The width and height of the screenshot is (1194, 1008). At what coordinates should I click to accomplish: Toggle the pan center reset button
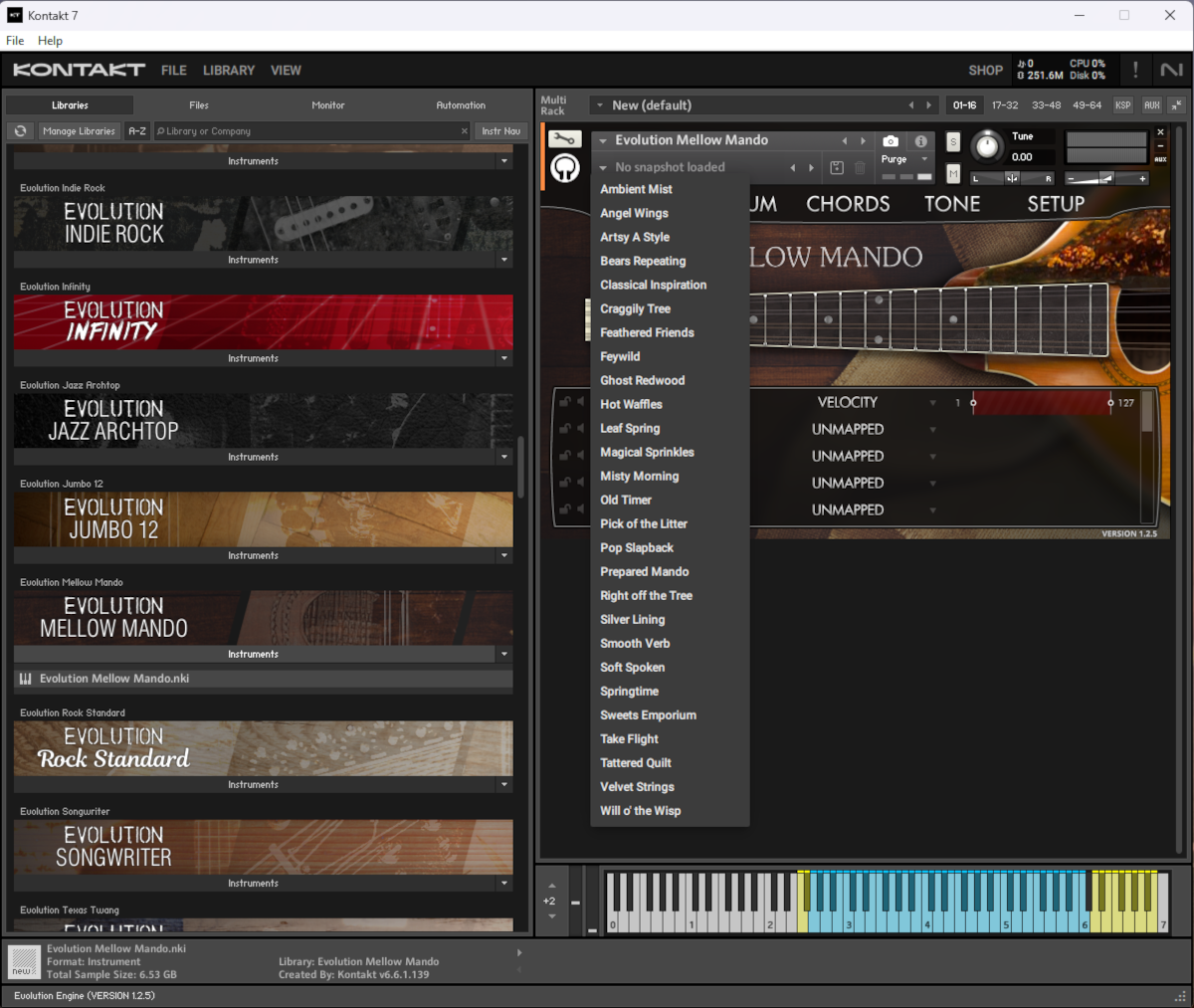[x=1012, y=178]
